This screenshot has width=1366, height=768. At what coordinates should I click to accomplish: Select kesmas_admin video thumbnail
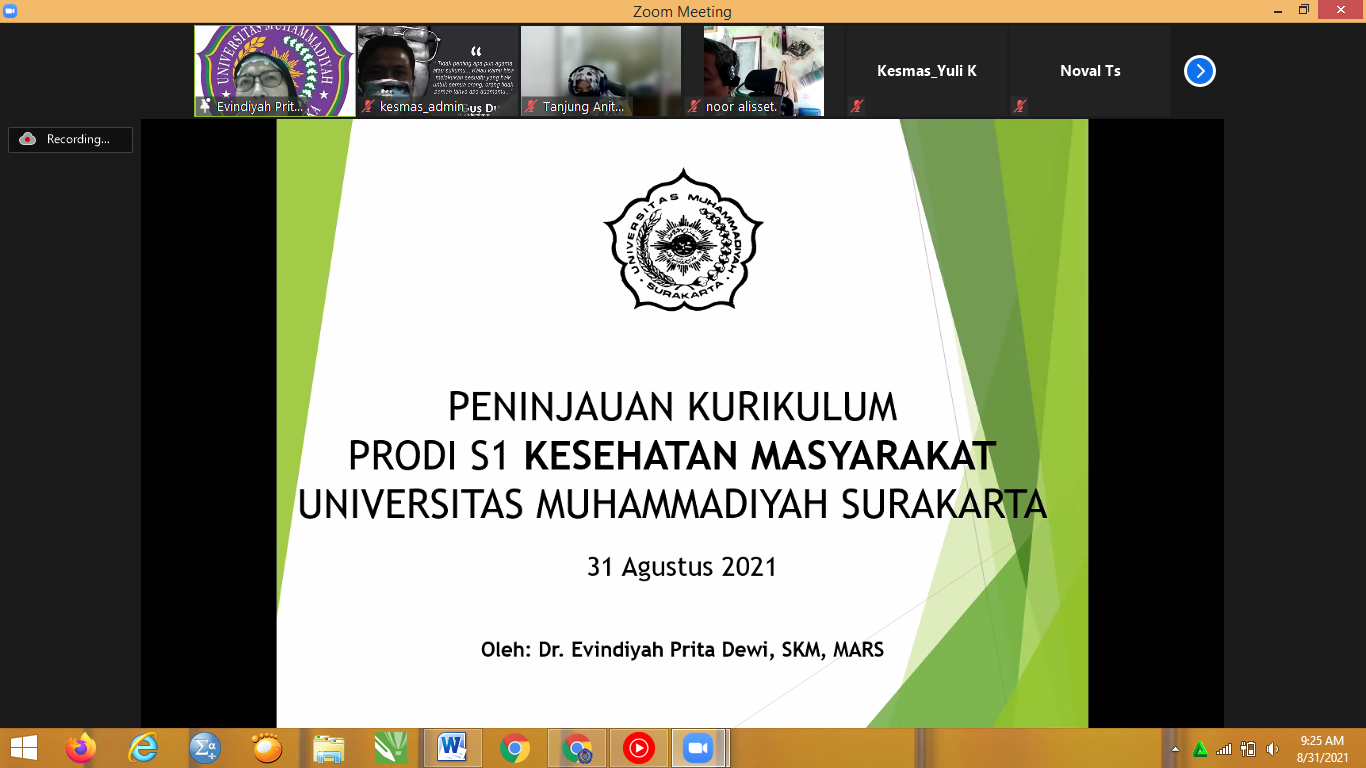438,71
